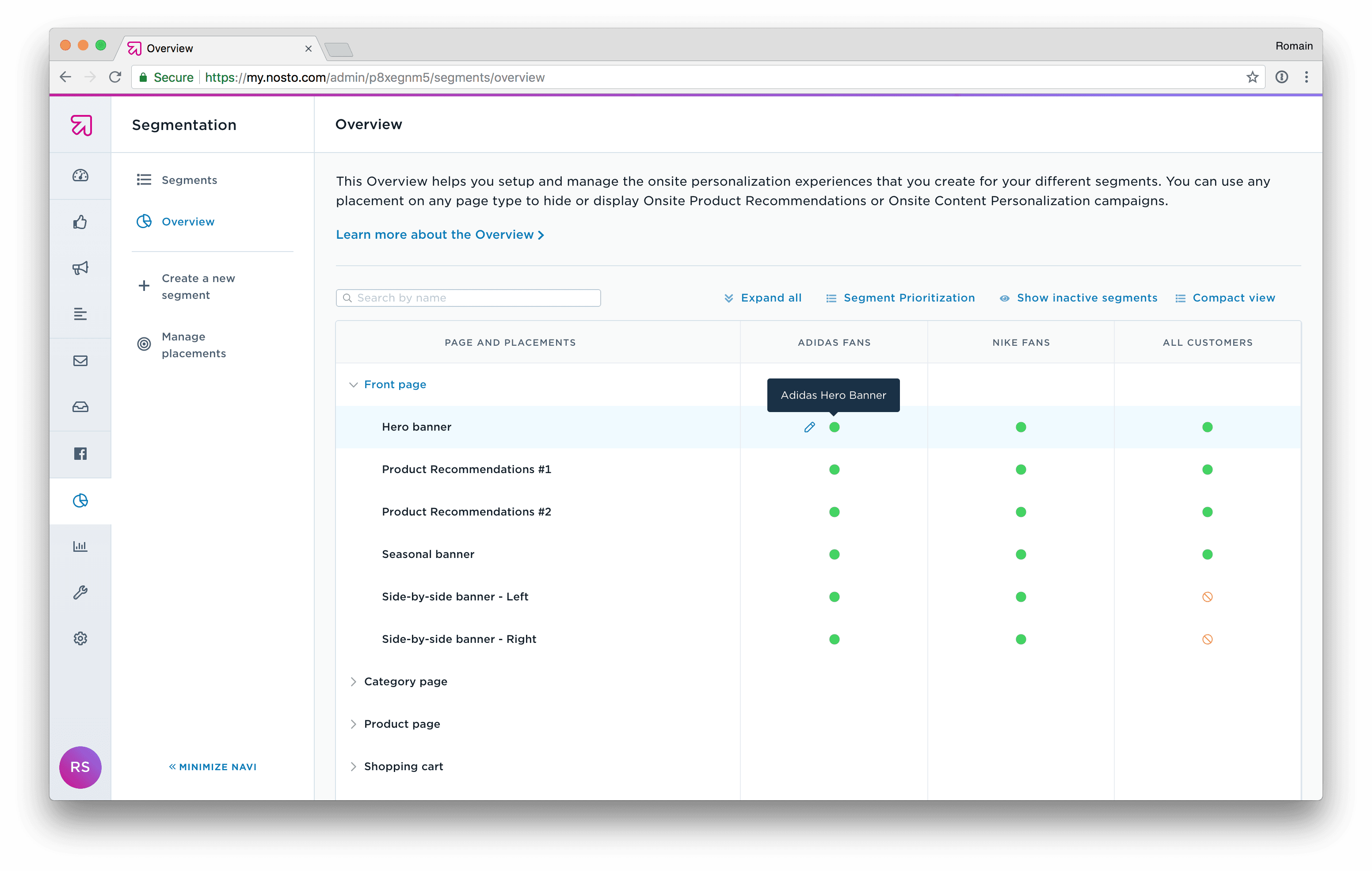Click Nike Fans Product Recommendations #2 dot
Screen dimensions: 1372x871
[1021, 512]
